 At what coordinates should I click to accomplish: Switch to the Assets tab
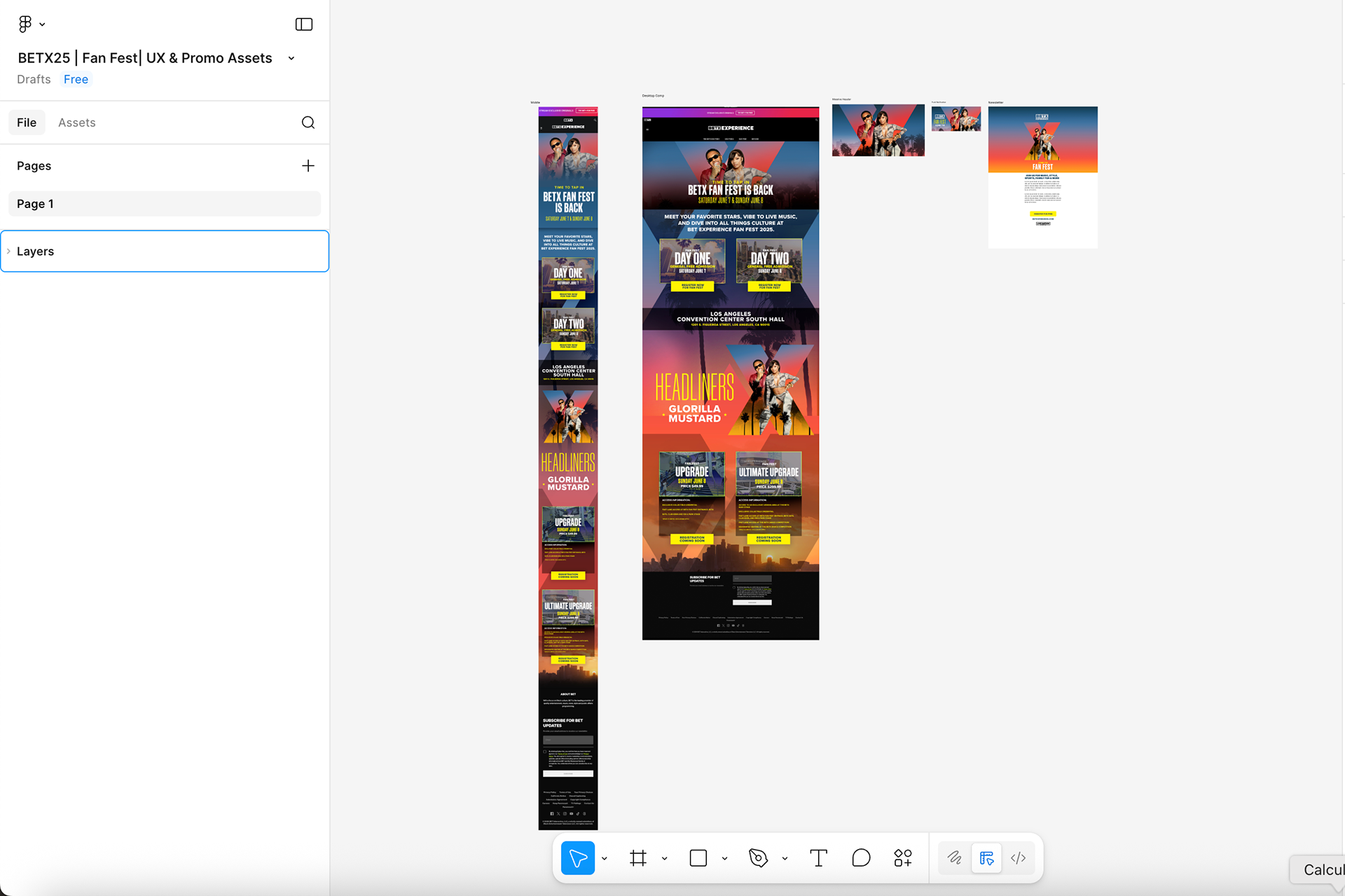coord(76,123)
